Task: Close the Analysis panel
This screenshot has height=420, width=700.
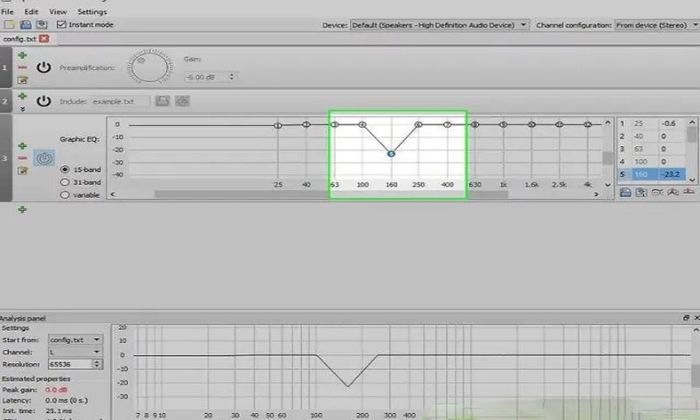Action: click(x=697, y=318)
